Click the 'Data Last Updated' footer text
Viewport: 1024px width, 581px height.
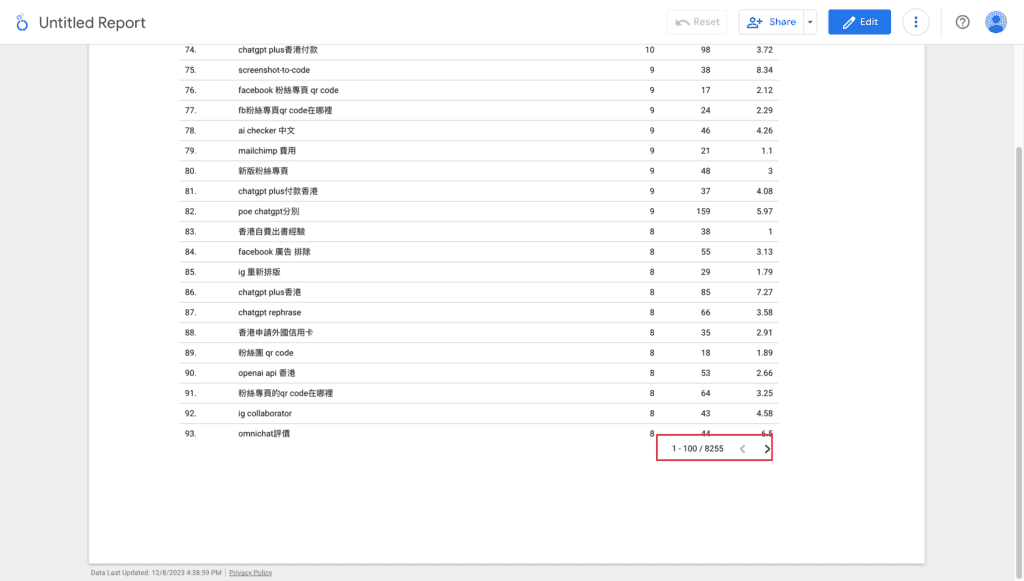tap(155, 573)
